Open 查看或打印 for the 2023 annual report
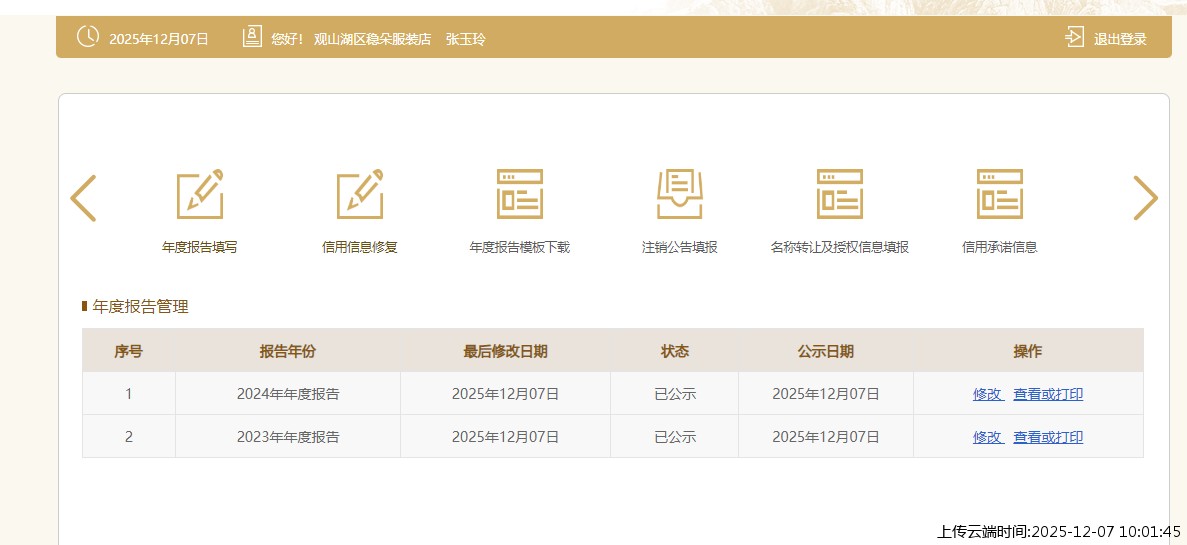Viewport: 1187px width, 545px height. [x=1048, y=437]
